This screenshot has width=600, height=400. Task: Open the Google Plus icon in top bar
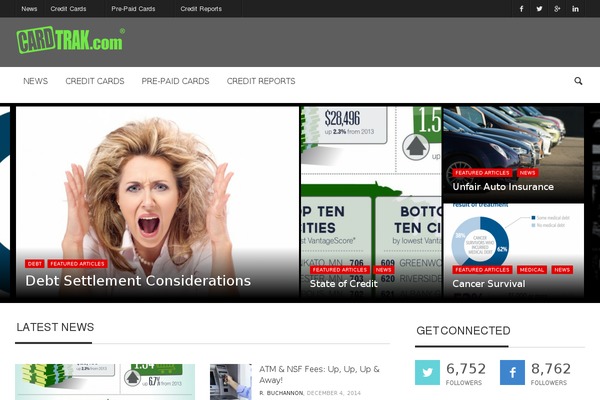(557, 9)
